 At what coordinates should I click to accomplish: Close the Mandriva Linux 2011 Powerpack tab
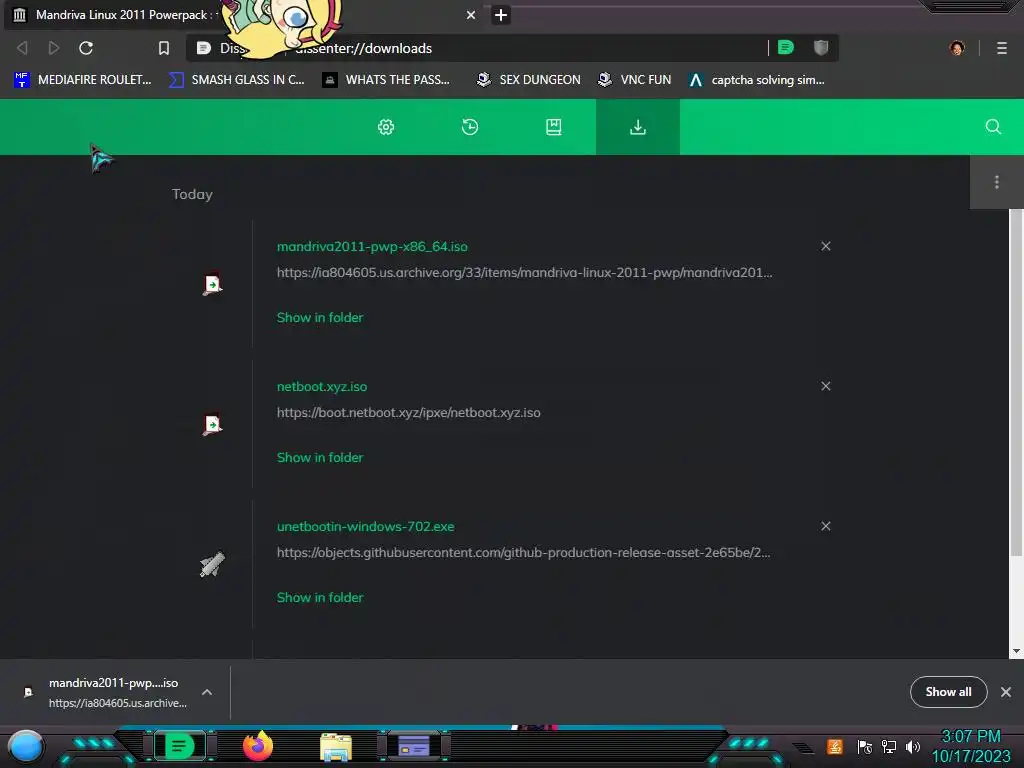coord(471,14)
